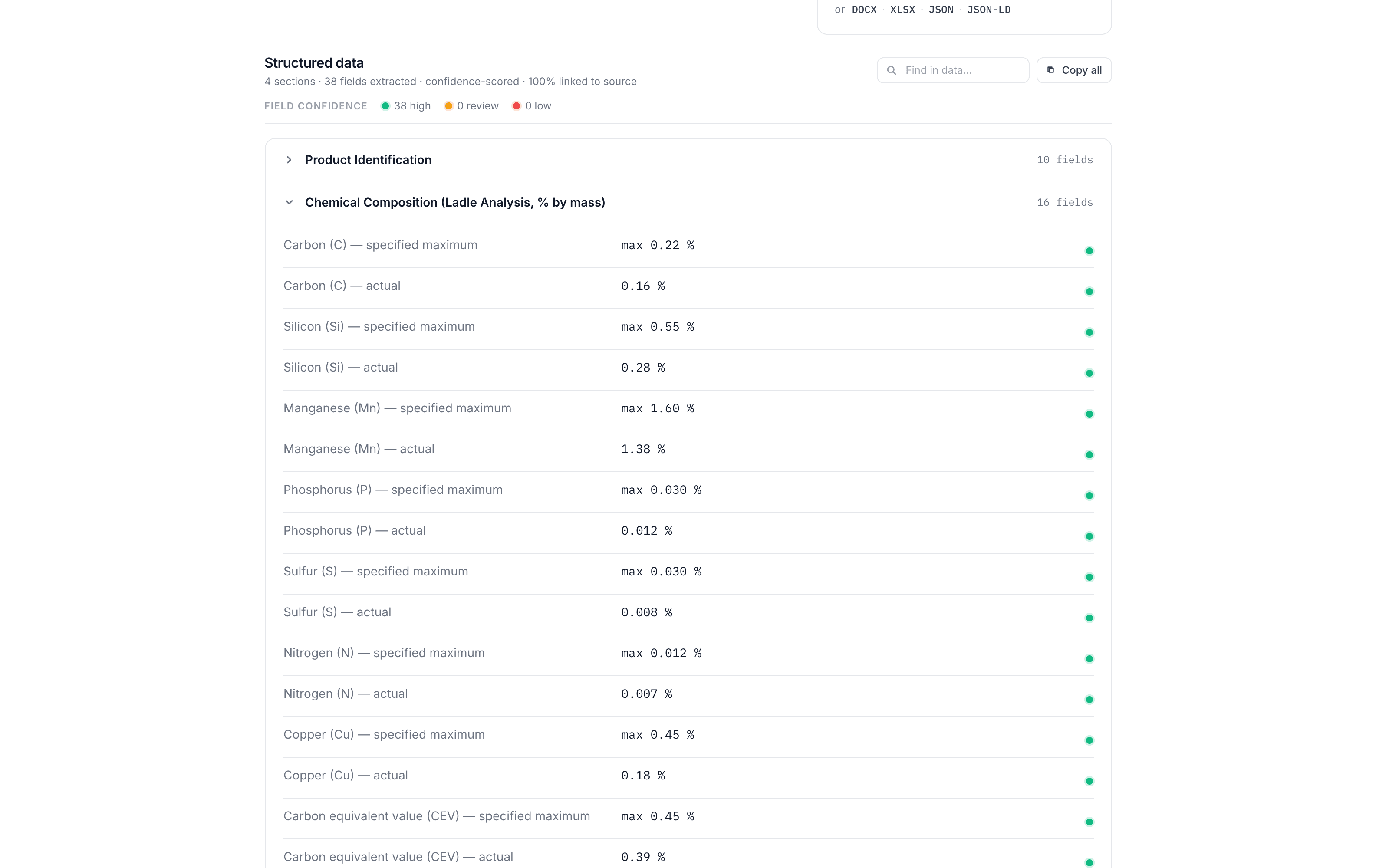Filter by 38 high confidence fields

406,105
